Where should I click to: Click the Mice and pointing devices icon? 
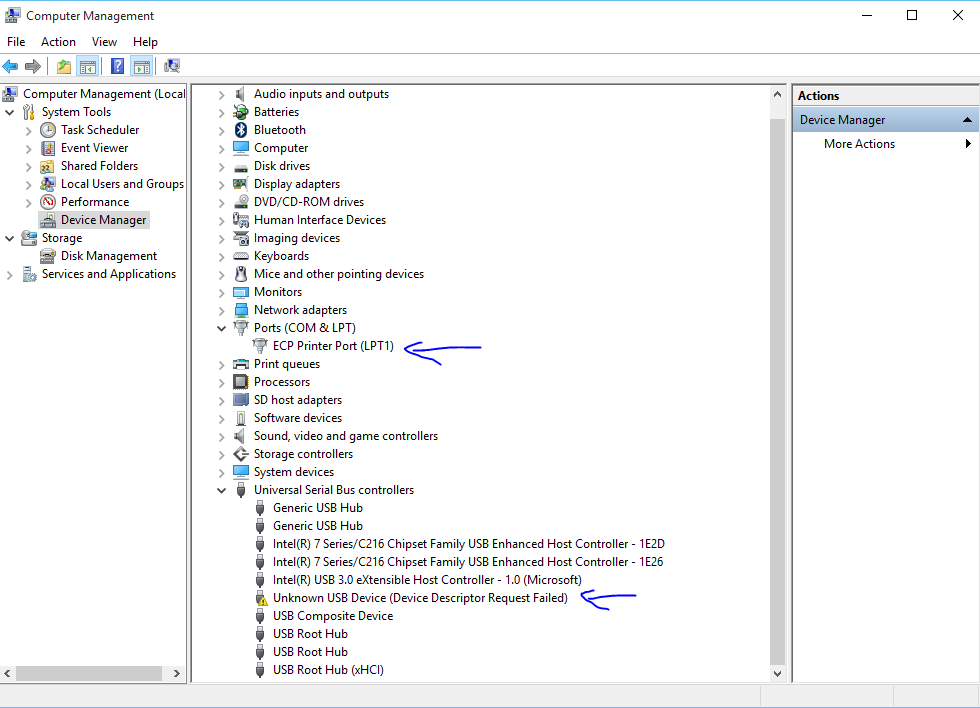click(x=241, y=274)
